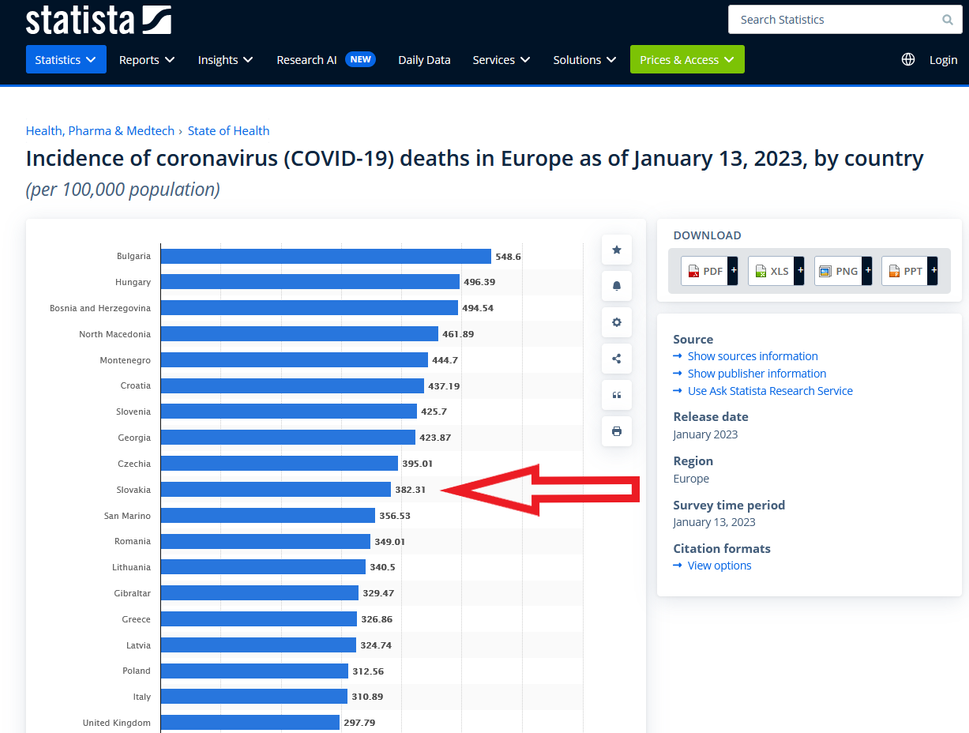Click the San Marino country label
The width and height of the screenshot is (969, 733).
pyautogui.click(x=127, y=515)
